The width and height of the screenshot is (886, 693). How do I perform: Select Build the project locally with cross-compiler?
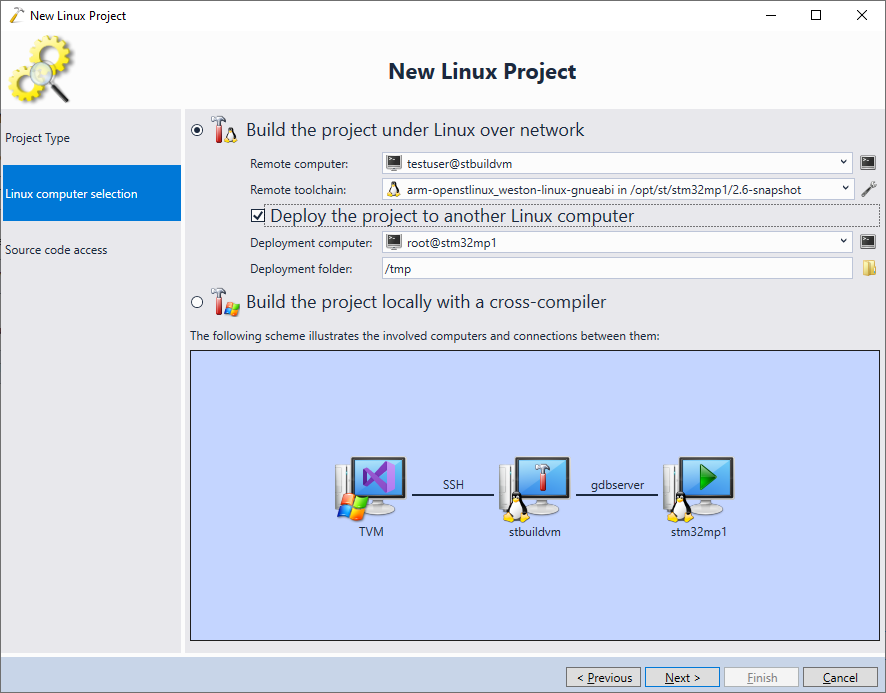tap(197, 302)
